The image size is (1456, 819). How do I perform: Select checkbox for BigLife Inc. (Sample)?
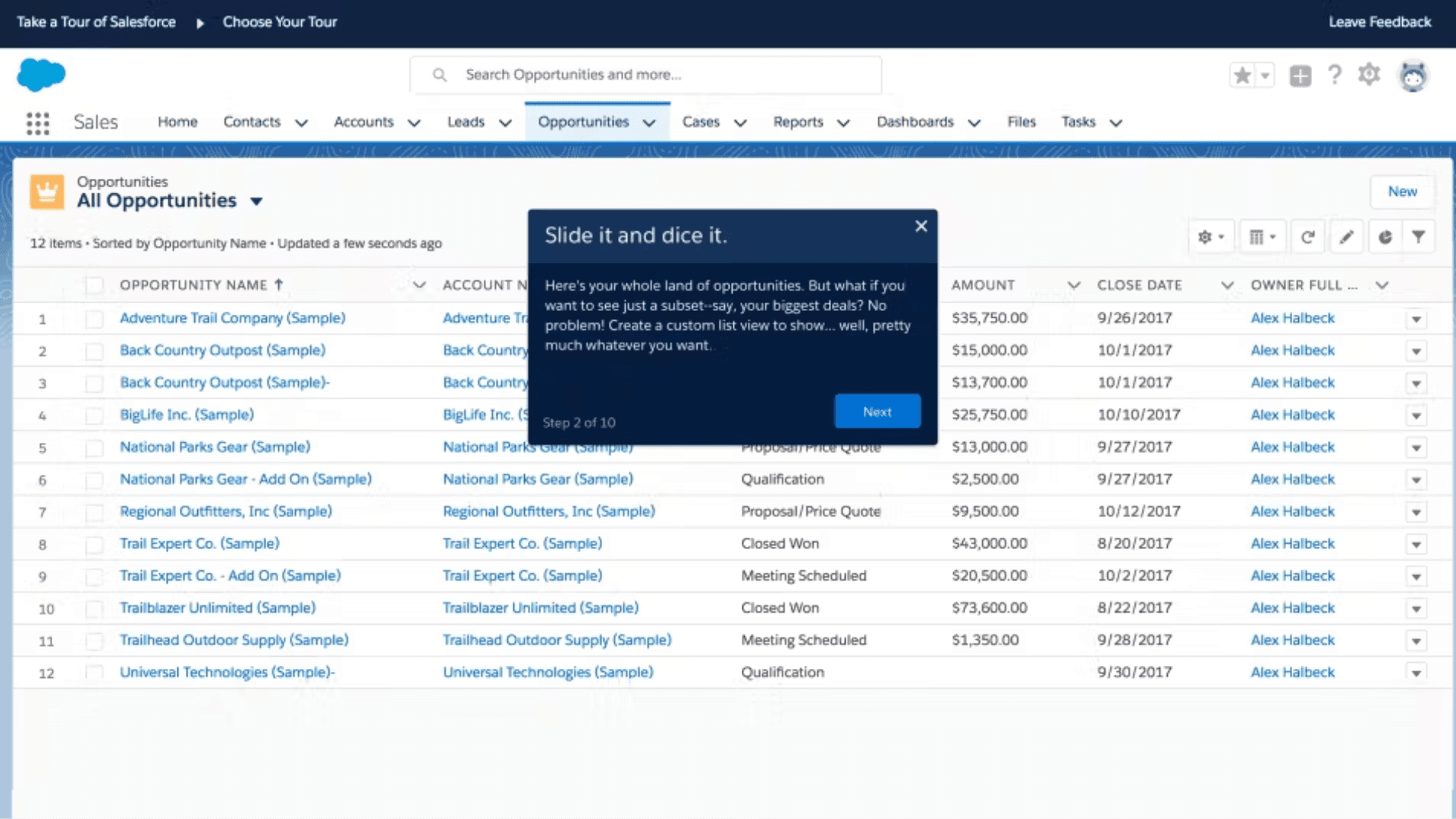pyautogui.click(x=94, y=416)
